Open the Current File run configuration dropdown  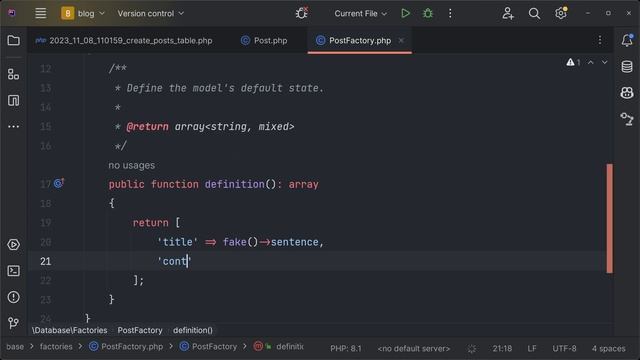[360, 13]
